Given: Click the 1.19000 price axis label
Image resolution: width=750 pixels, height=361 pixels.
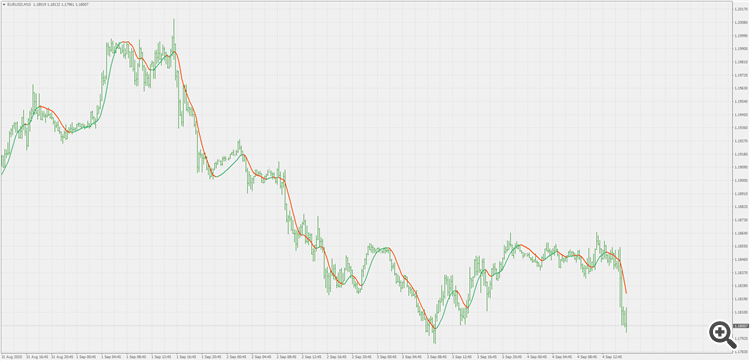Looking at the screenshot, I should (741, 180).
